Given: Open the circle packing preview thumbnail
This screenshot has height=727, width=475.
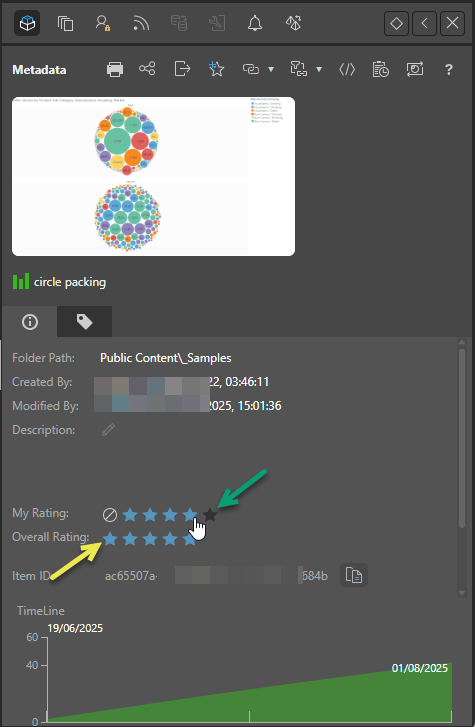Looking at the screenshot, I should (153, 176).
